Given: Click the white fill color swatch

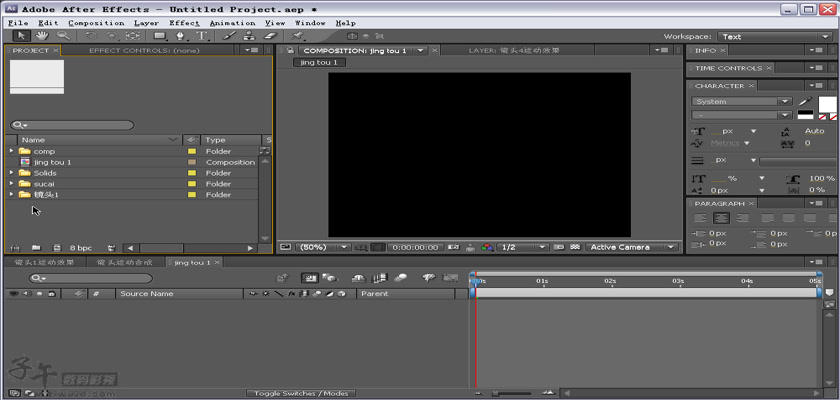Looking at the screenshot, I should (827, 104).
